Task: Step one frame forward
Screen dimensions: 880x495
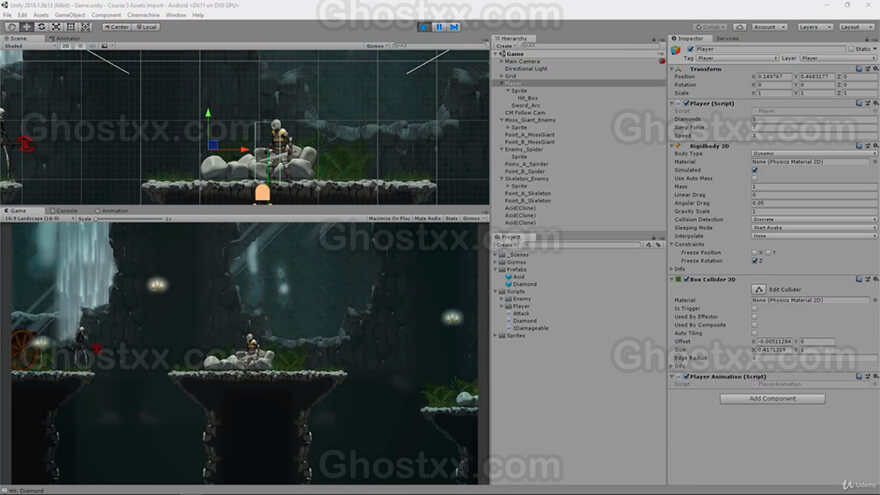Action: point(454,26)
